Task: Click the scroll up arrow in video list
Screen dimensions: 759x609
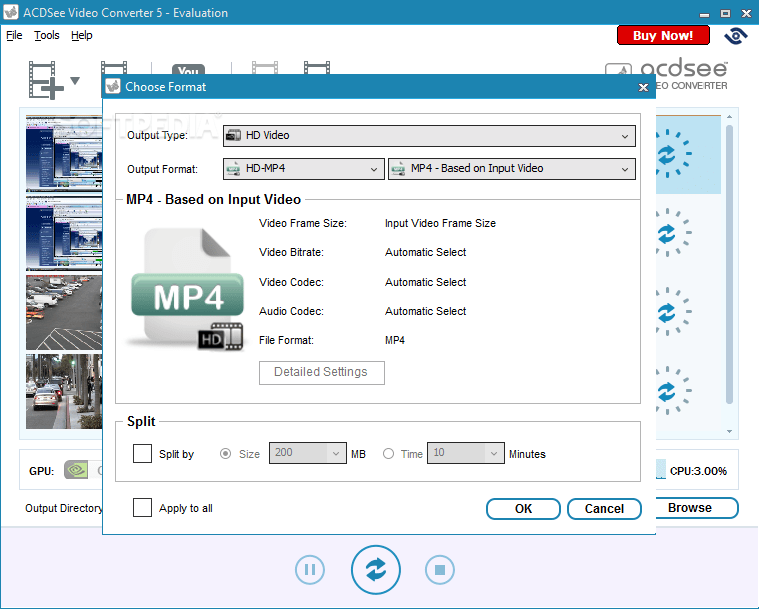Action: [729, 117]
